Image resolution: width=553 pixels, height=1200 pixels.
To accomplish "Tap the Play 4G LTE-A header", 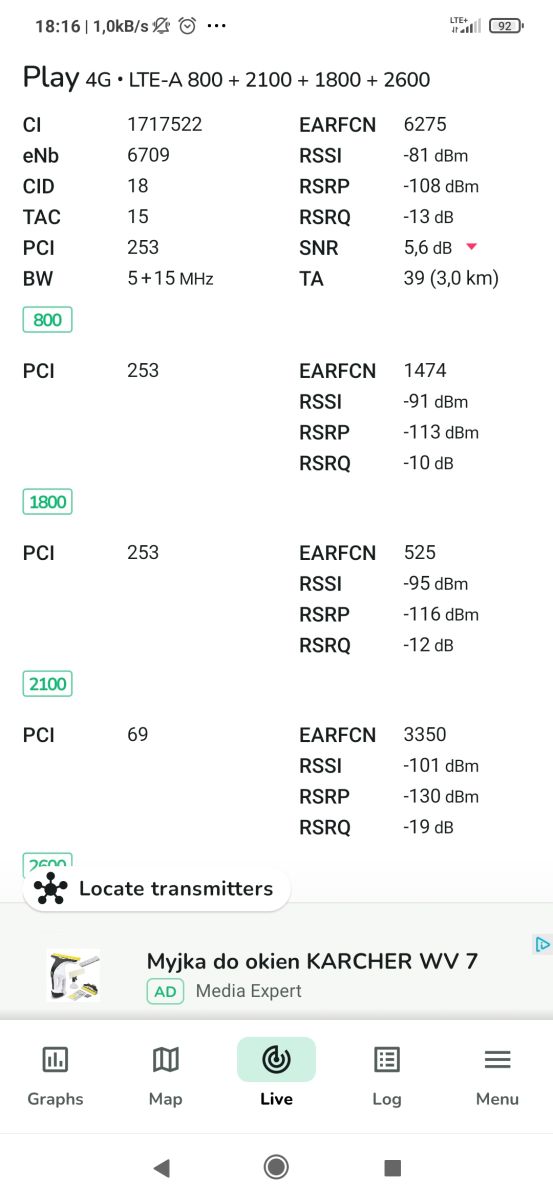I will pyautogui.click(x=227, y=79).
